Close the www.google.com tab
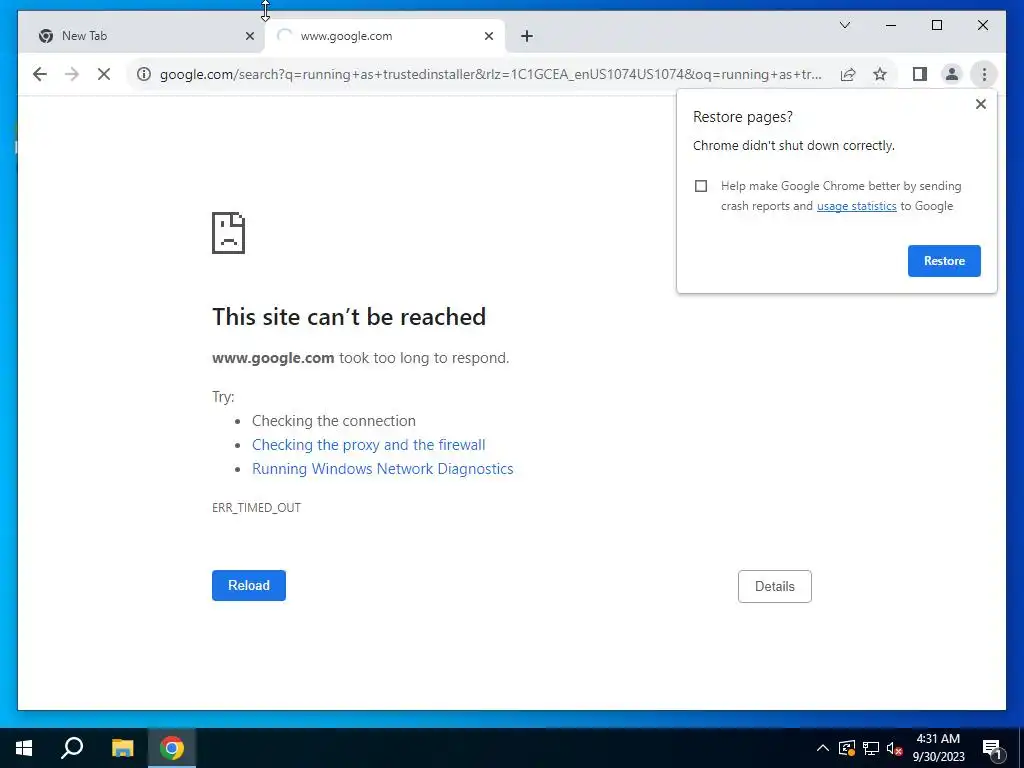 488,36
